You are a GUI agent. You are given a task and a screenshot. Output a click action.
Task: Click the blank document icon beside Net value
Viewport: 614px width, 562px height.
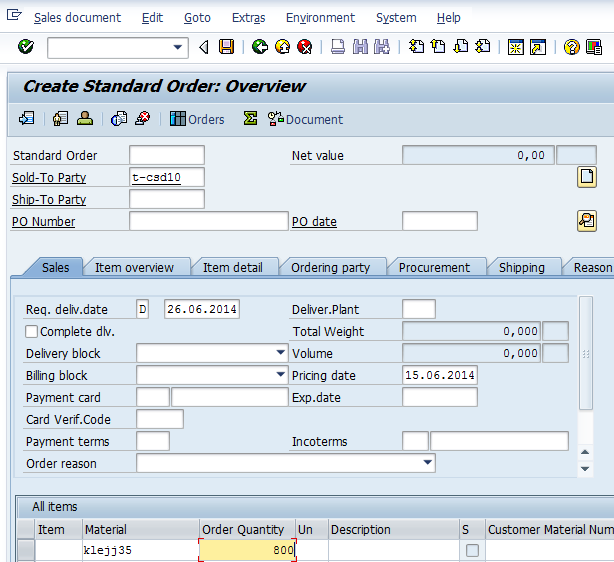pos(587,177)
